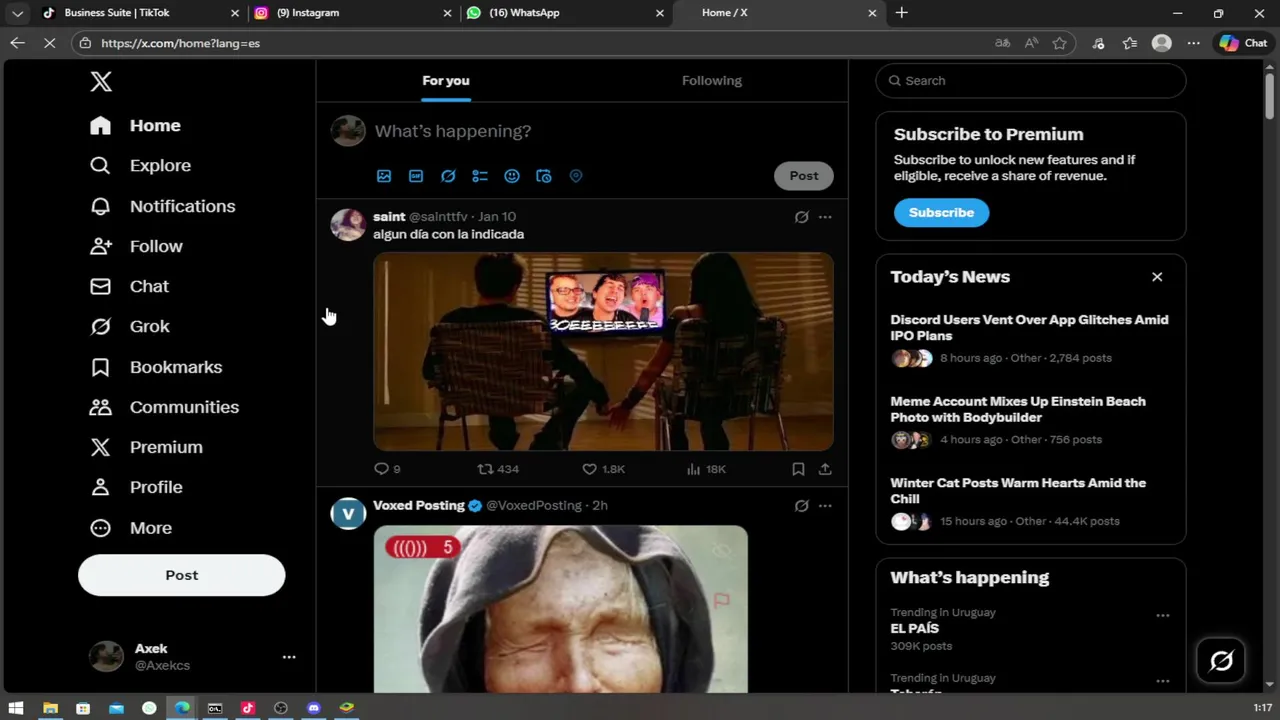Open account menu dots next to Axek
This screenshot has width=1280, height=720.
click(289, 657)
